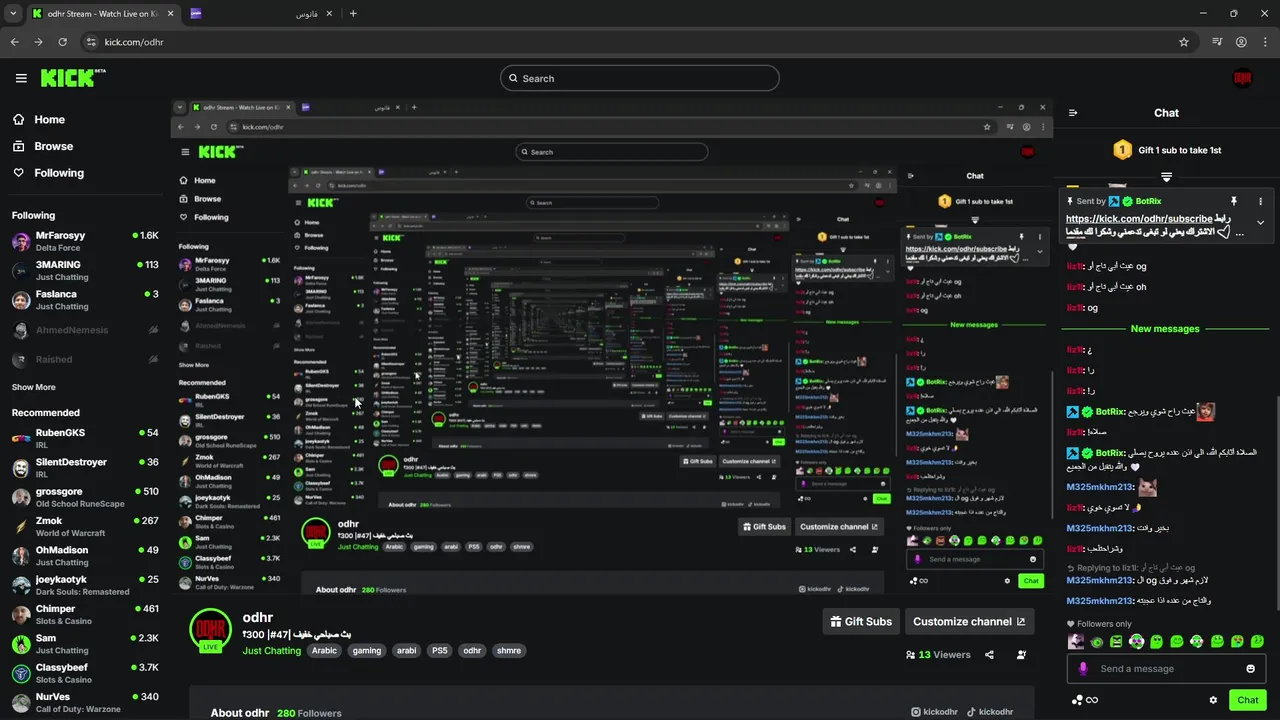Open the emoji picker in message box

click(1250, 669)
